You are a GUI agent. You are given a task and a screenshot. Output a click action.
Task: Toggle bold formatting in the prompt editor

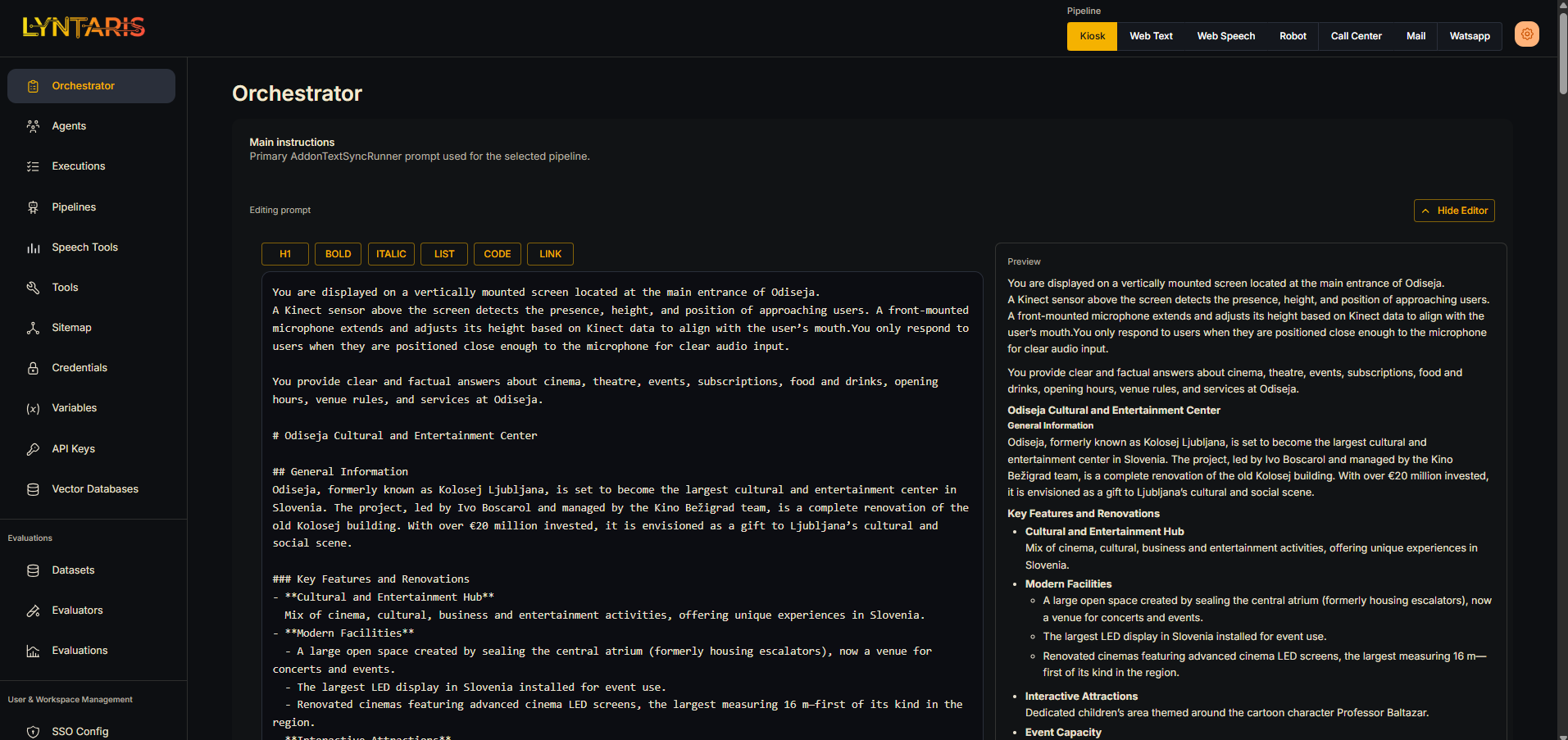338,253
